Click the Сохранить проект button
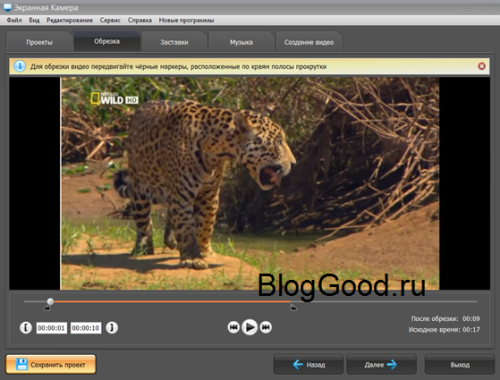Viewport: 500px width, 380px height. coord(51,364)
